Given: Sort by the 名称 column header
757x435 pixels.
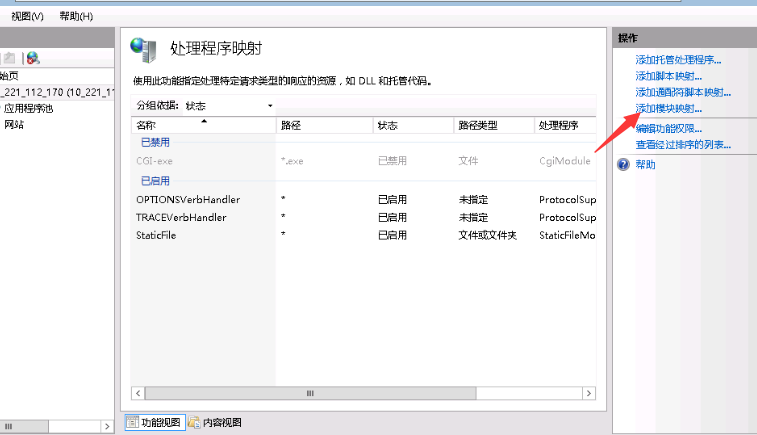Looking at the screenshot, I should (203, 126).
